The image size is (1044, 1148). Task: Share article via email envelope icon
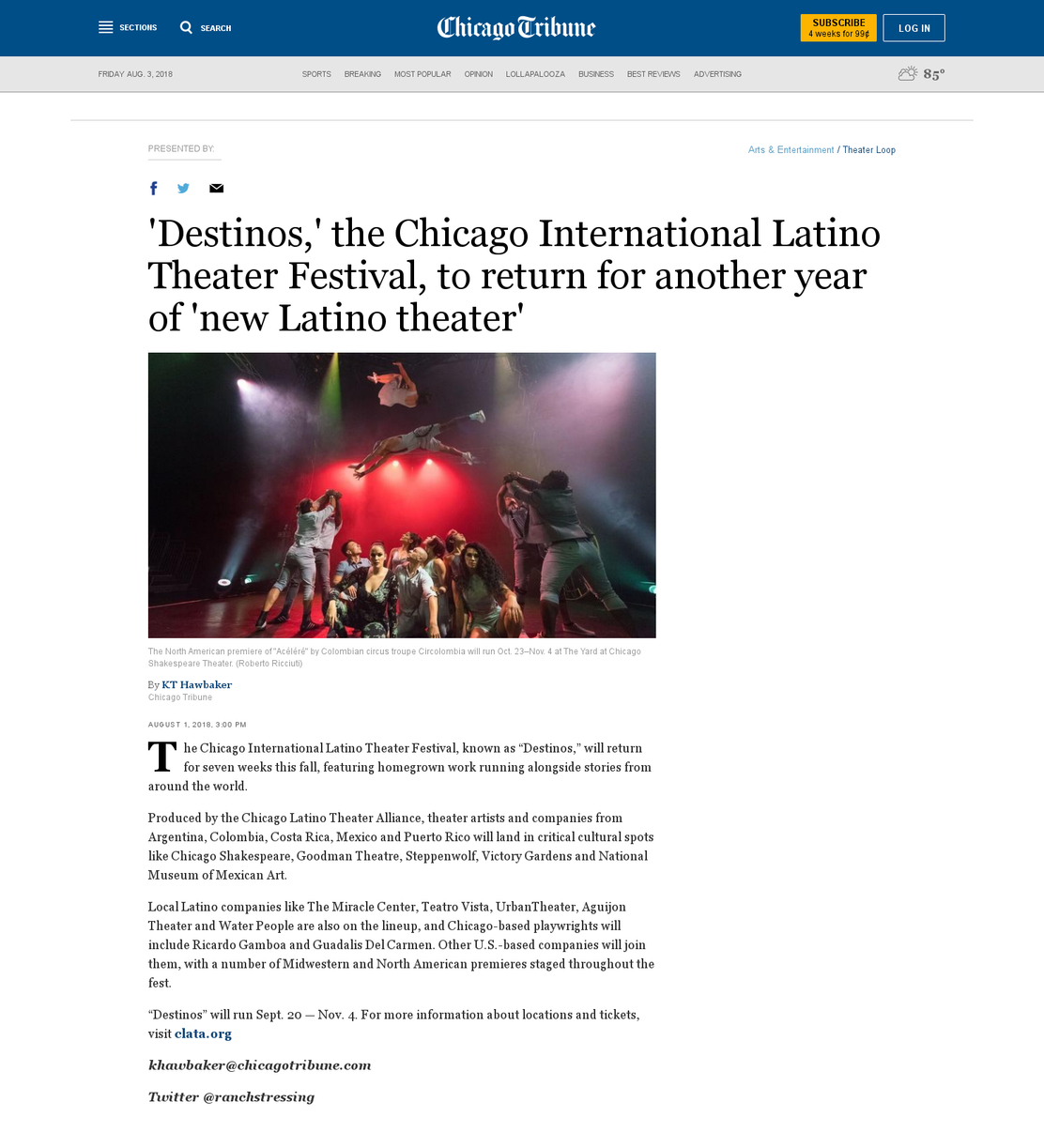216,188
